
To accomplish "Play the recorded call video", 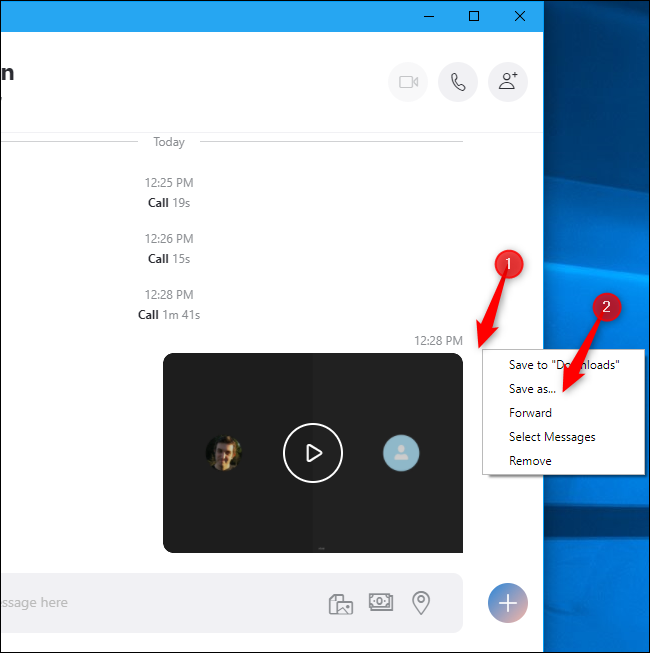I will point(313,453).
